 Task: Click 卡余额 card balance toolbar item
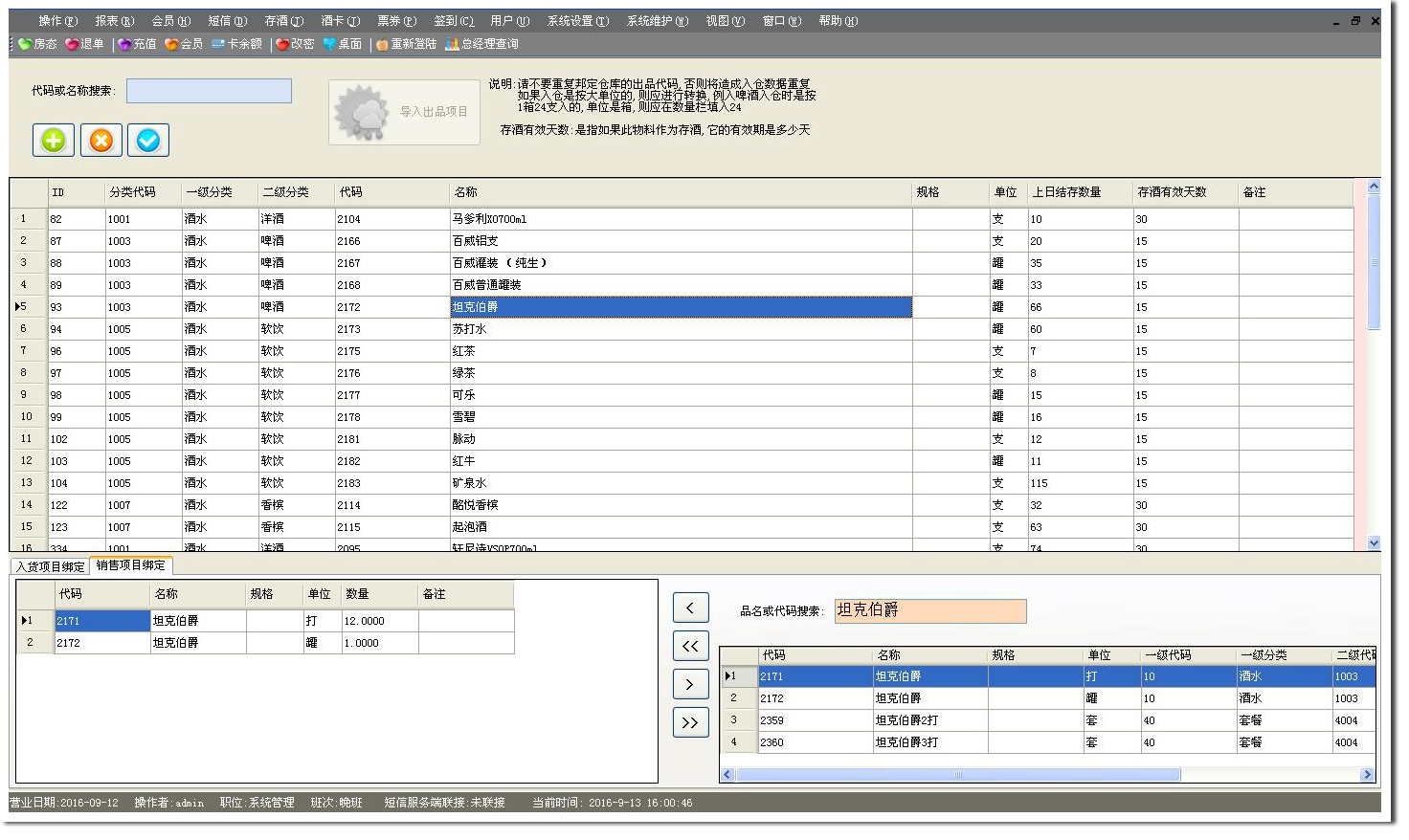[x=237, y=44]
